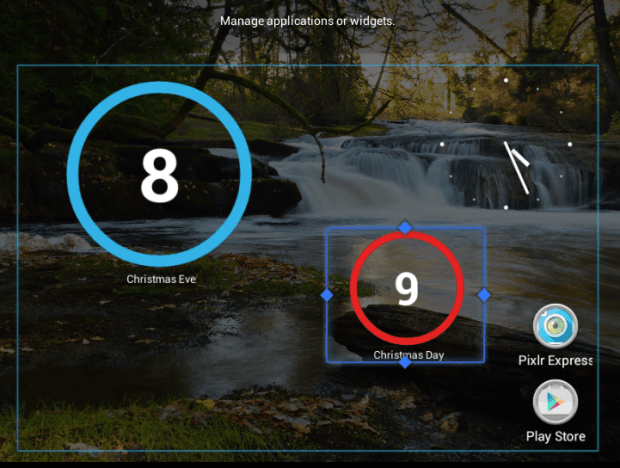Click the "Pixlr Express" text label
This screenshot has height=468, width=620.
[x=555, y=360]
